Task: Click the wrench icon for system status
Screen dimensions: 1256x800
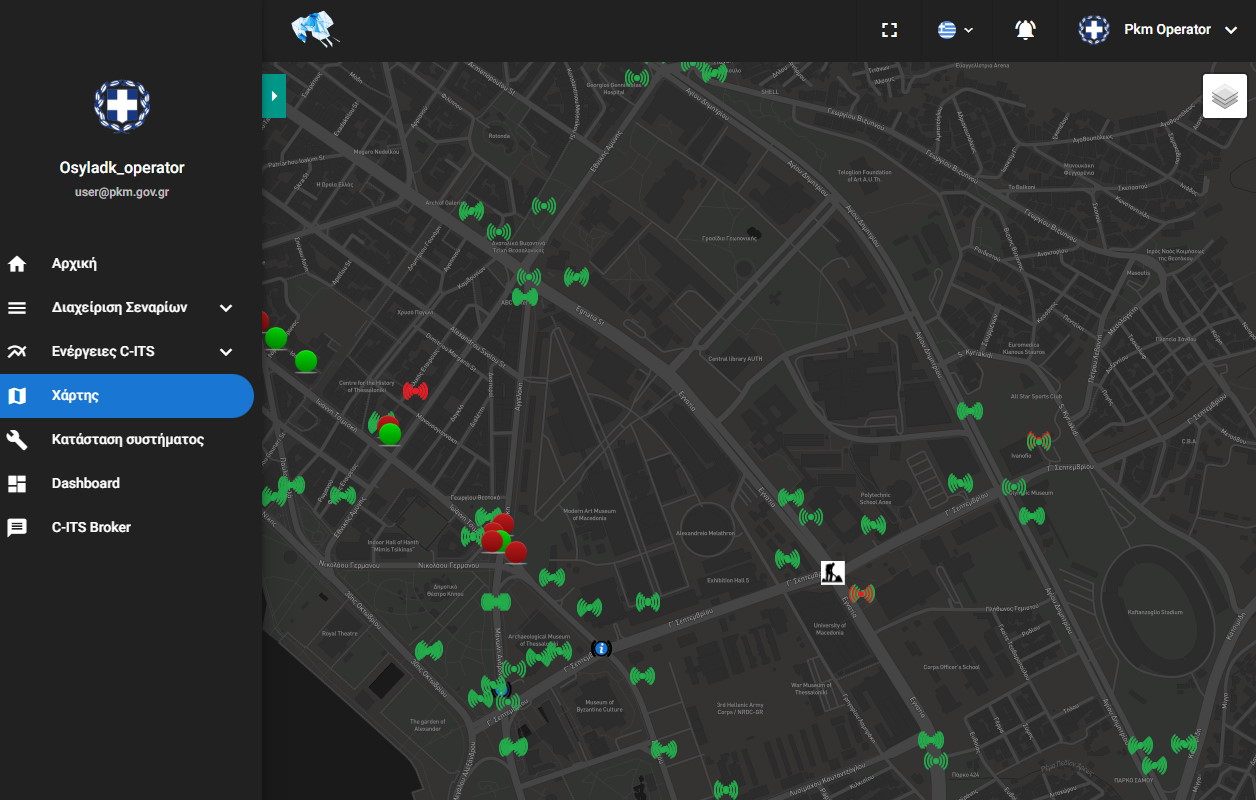Action: [17, 440]
